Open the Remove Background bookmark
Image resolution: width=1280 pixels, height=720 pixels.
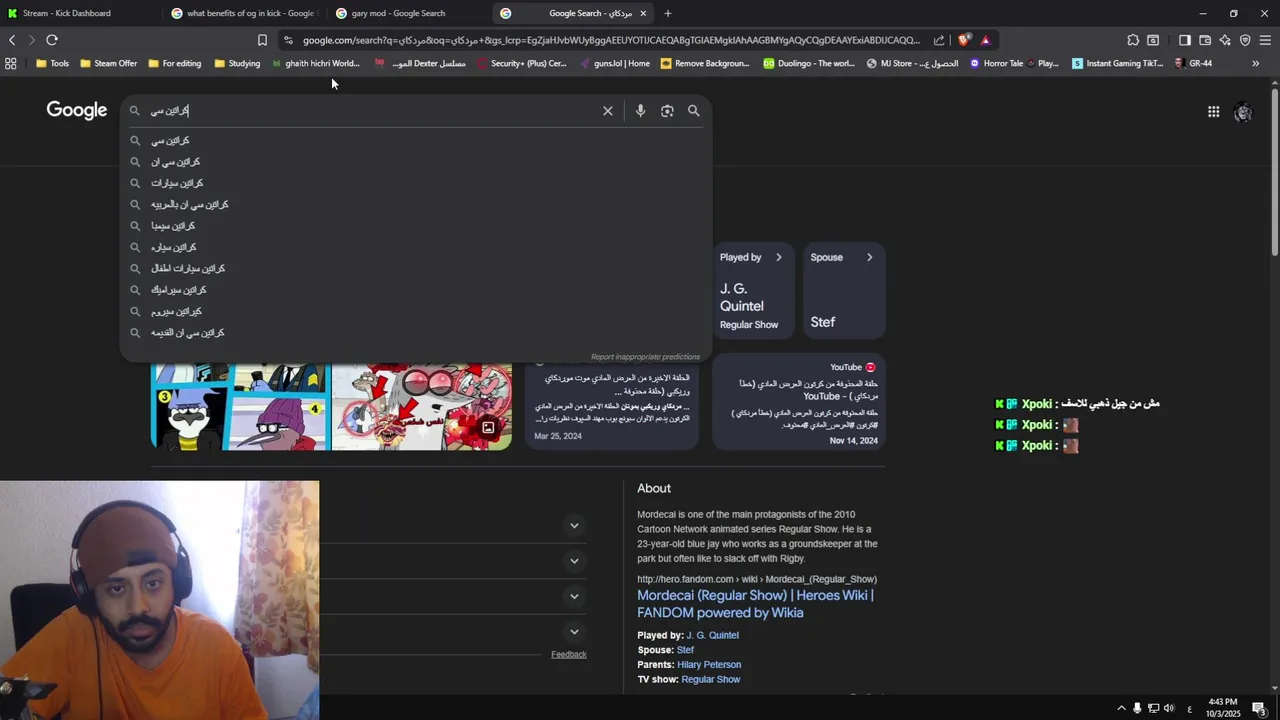[704, 63]
